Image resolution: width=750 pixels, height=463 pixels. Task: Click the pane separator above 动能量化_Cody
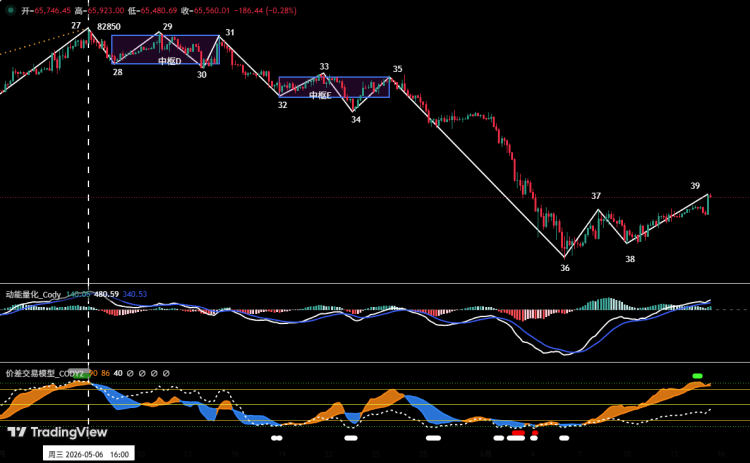click(x=375, y=284)
